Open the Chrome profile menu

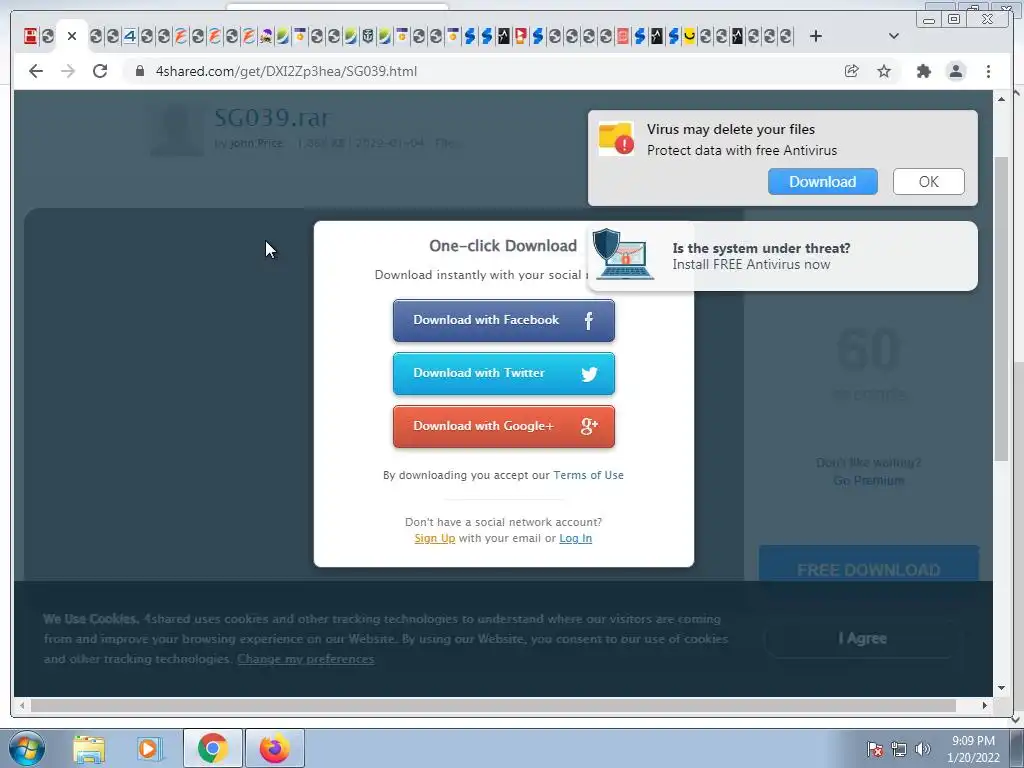pos(956,71)
